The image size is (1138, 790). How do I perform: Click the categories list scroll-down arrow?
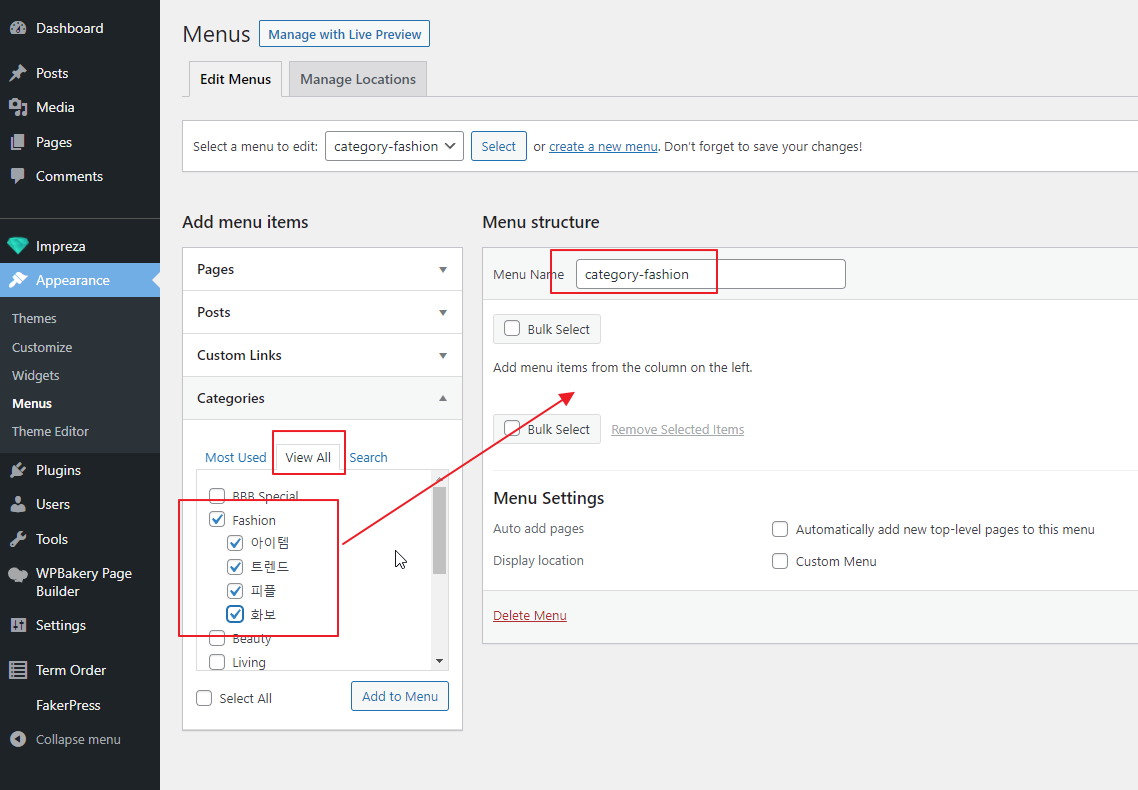tap(439, 661)
